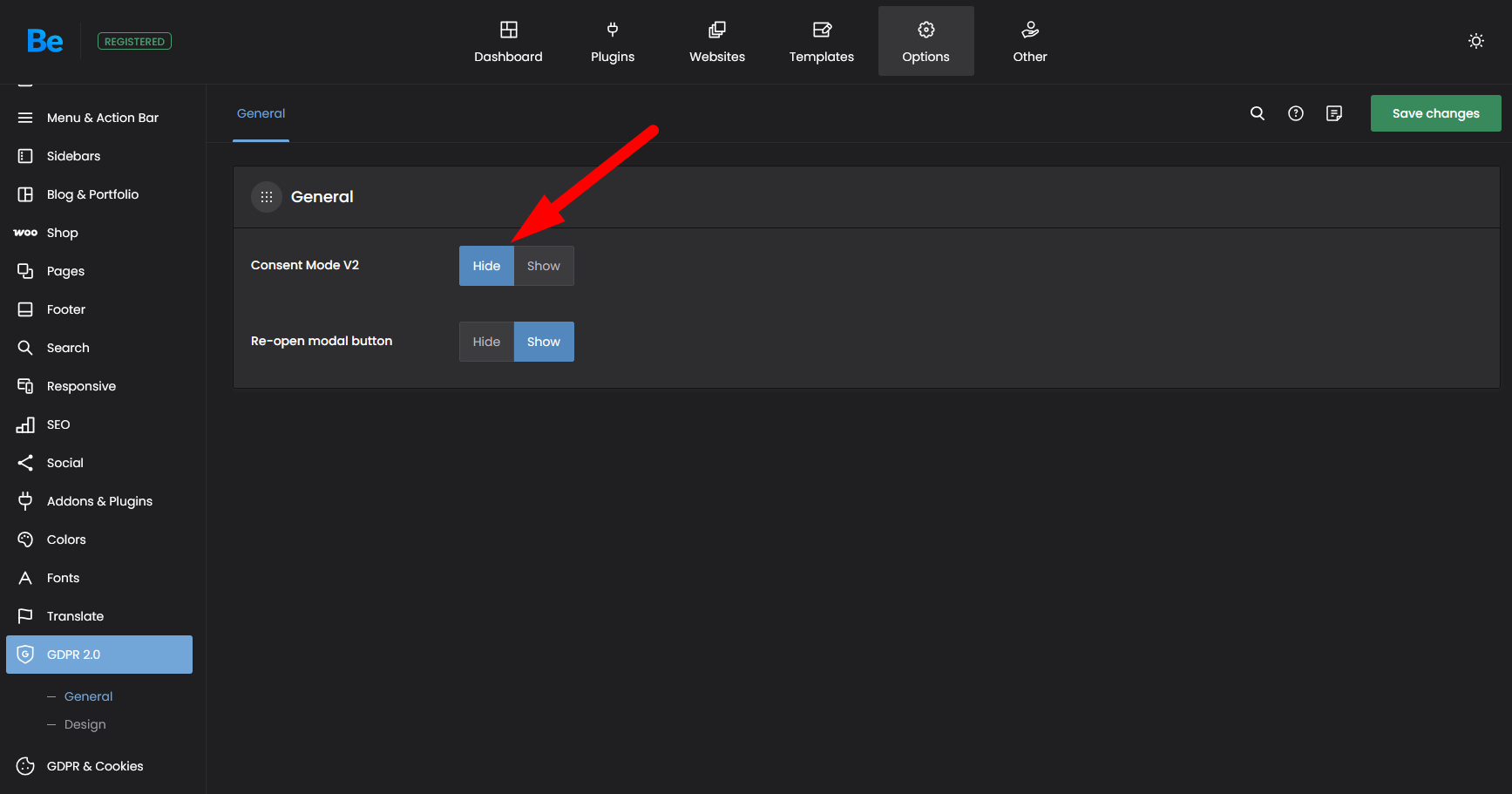Expand Blog & Portfolio sidebar section
Screen dimensions: 1512x794
click(92, 194)
